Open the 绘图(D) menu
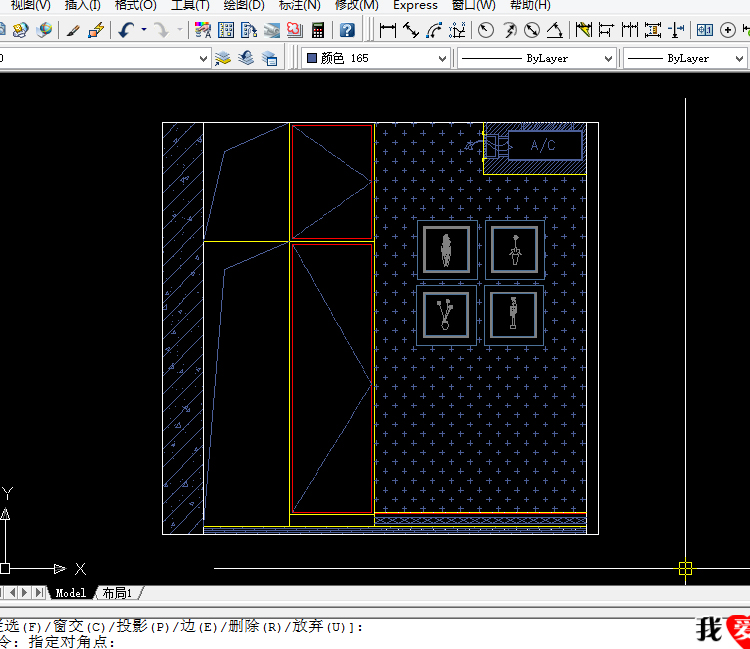 (243, 5)
